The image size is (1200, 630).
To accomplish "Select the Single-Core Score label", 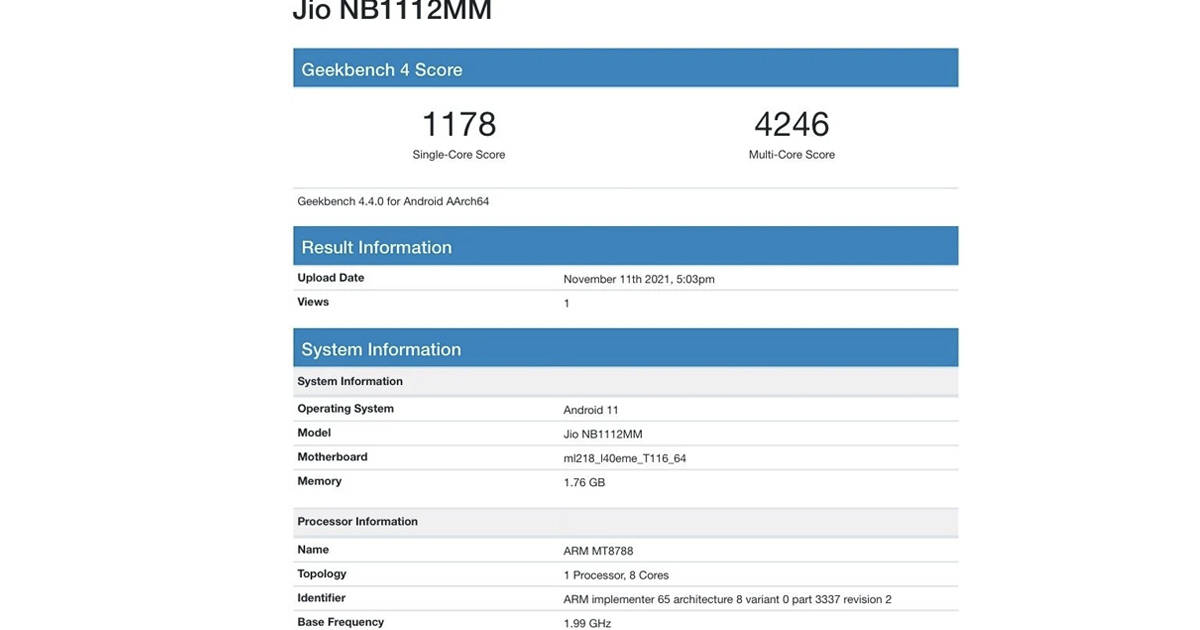I will tap(457, 154).
